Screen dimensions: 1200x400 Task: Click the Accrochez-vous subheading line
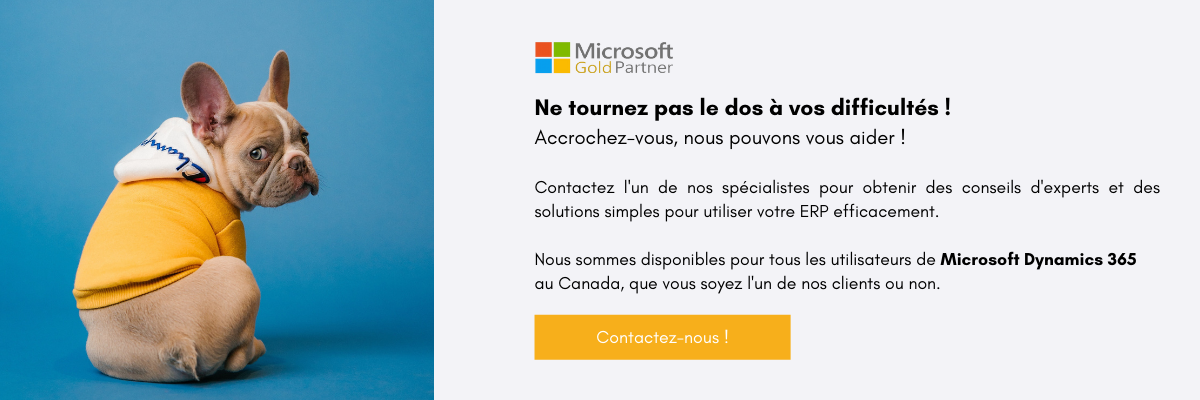tap(720, 137)
